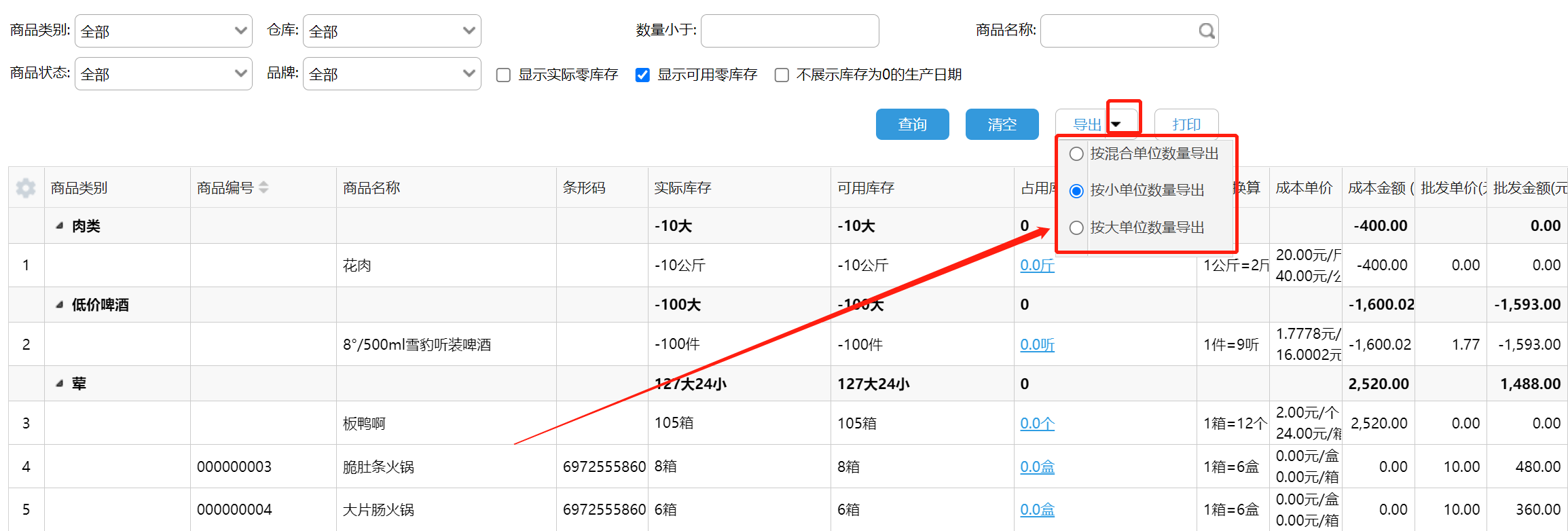Screen dimensions: 1568x531
Task: Select 按混合单位数量导出 radio option
Action: [x=1076, y=154]
